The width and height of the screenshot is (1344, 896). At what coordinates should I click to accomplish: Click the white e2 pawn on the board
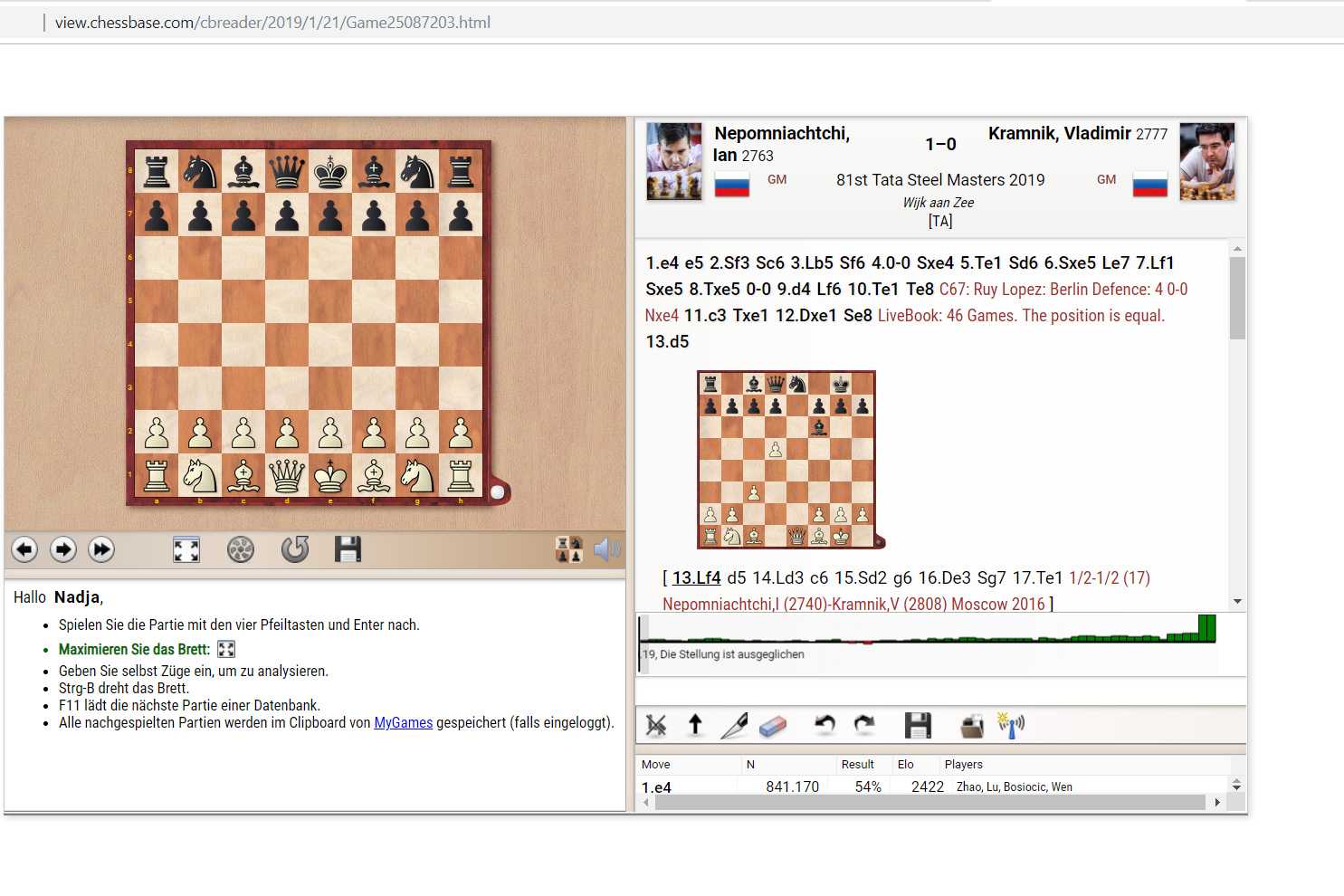[x=330, y=432]
